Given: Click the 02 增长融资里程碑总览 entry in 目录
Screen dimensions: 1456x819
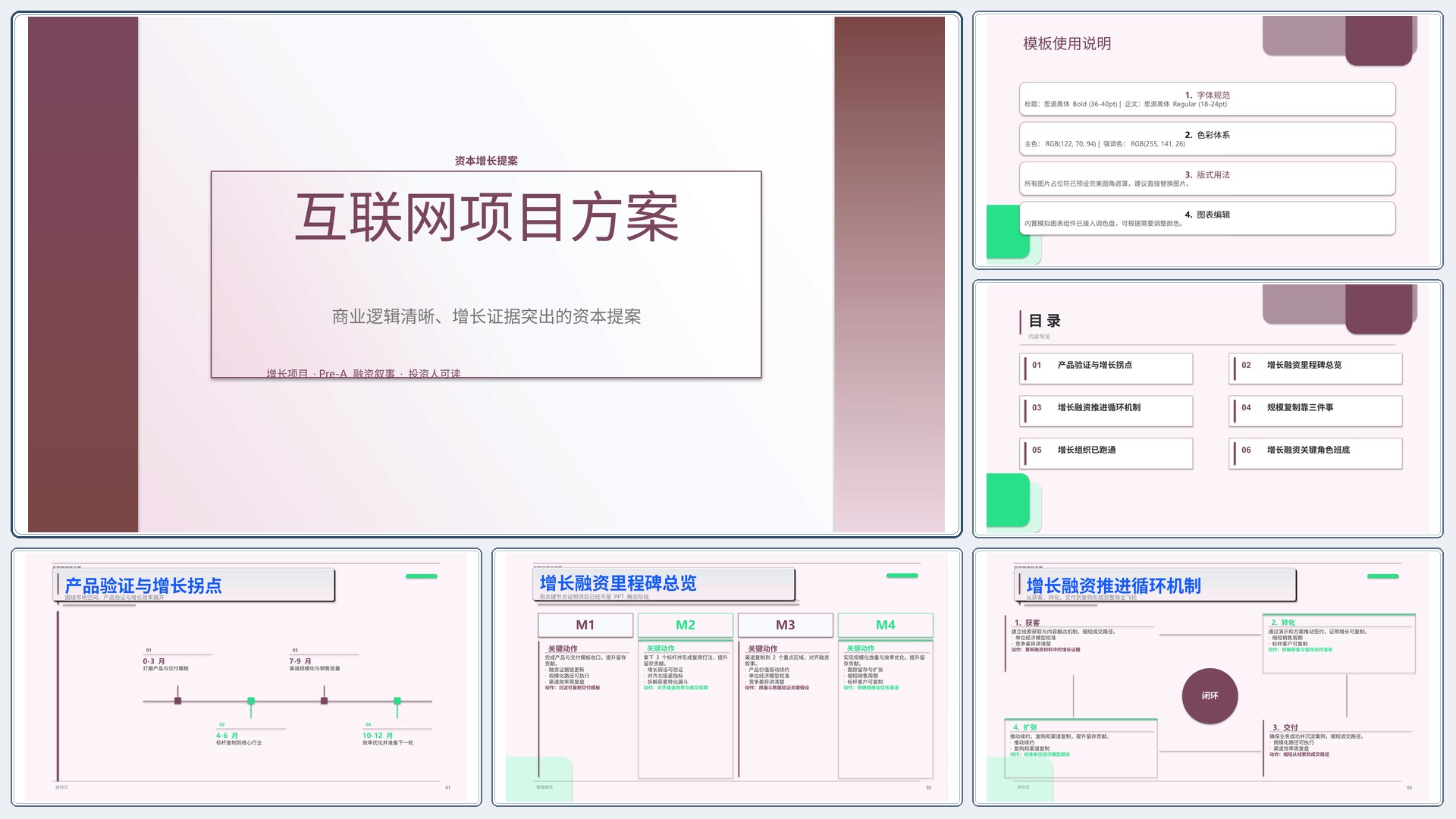Looking at the screenshot, I should pos(1316,369).
